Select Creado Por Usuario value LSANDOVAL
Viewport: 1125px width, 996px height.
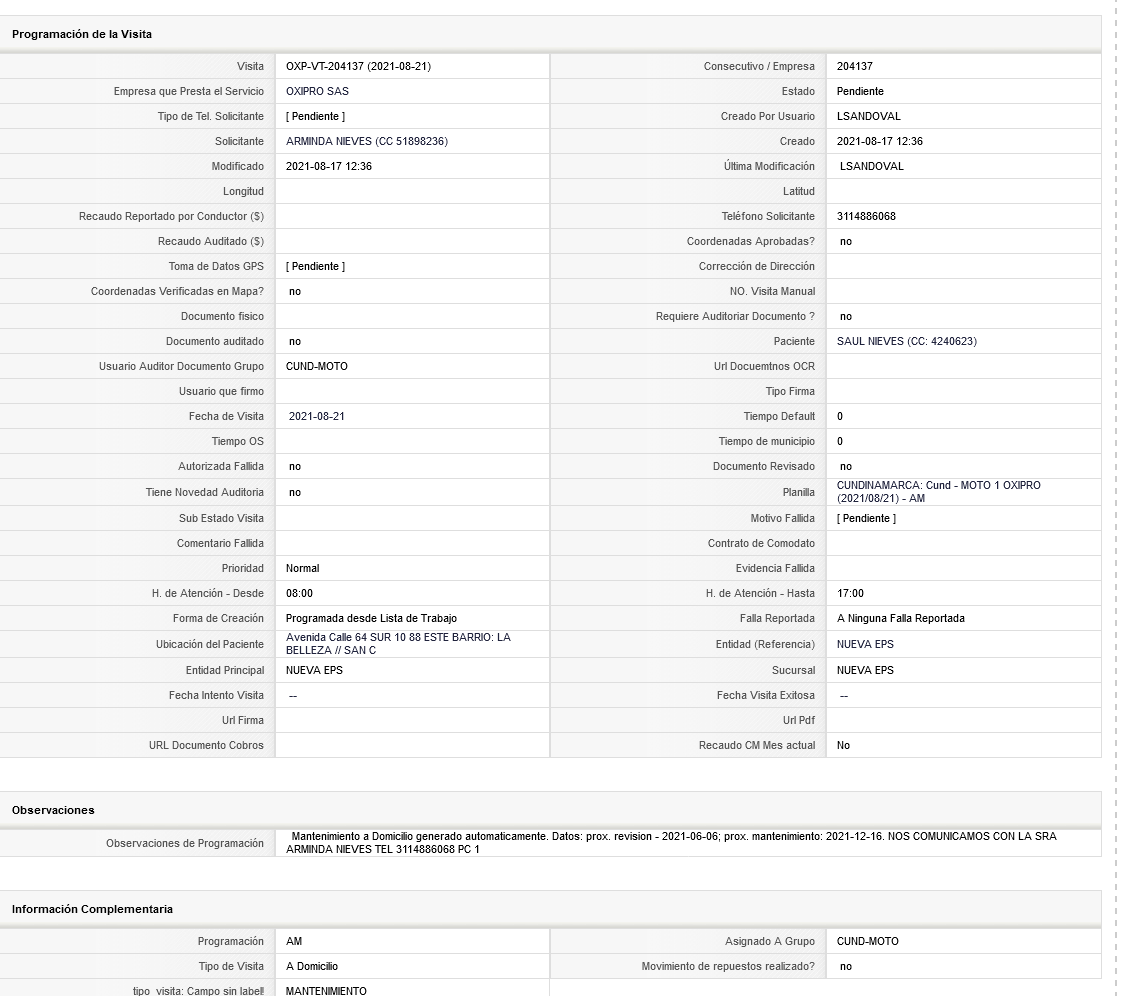(868, 116)
